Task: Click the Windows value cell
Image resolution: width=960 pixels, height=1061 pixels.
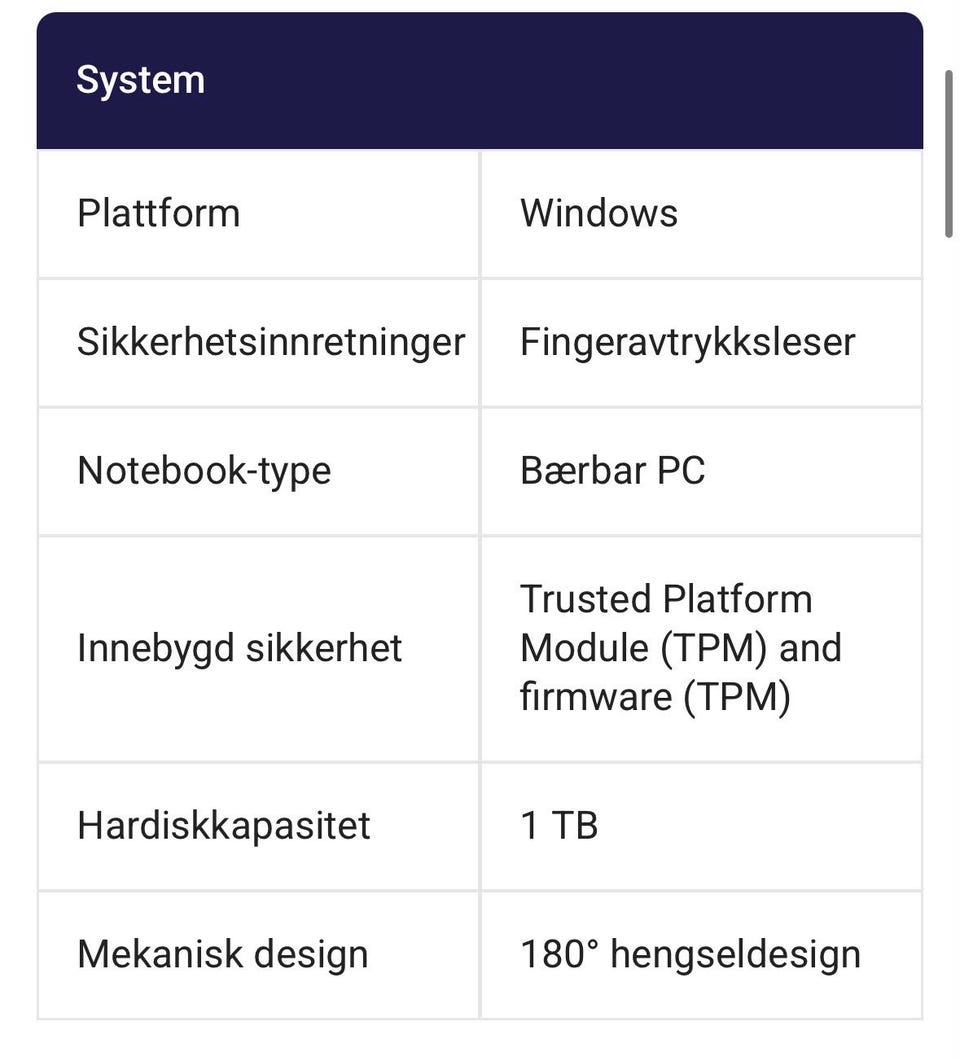Action: (701, 214)
